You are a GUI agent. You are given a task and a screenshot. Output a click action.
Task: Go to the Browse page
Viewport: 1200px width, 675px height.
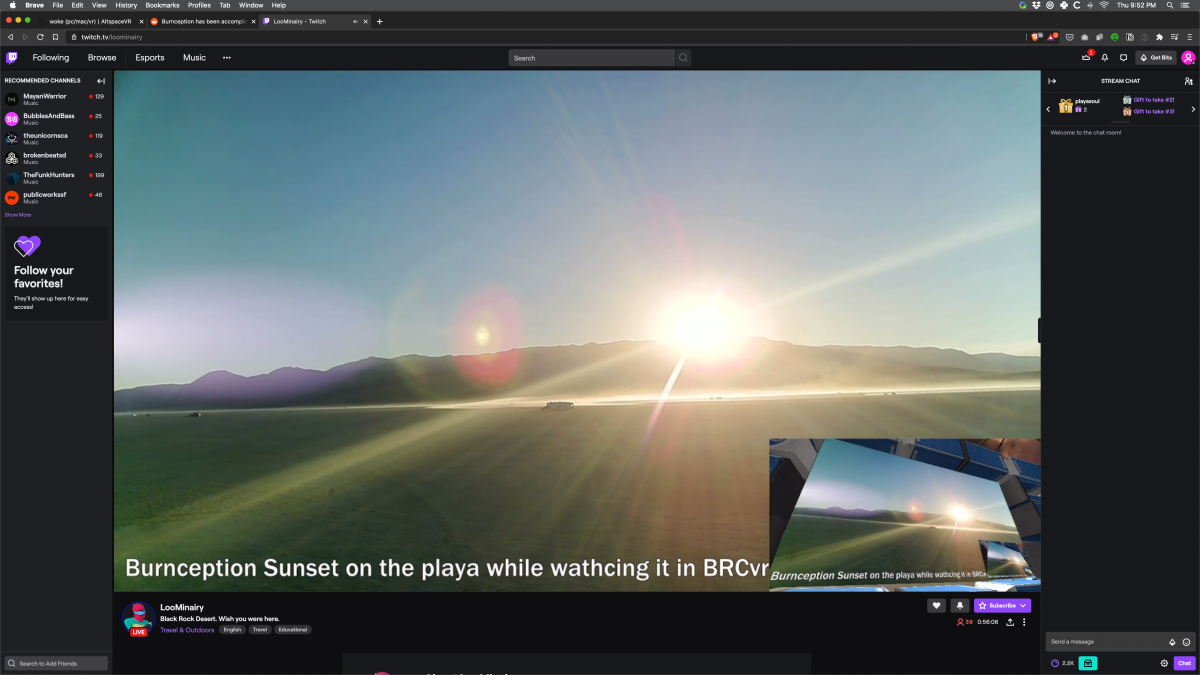(x=102, y=58)
